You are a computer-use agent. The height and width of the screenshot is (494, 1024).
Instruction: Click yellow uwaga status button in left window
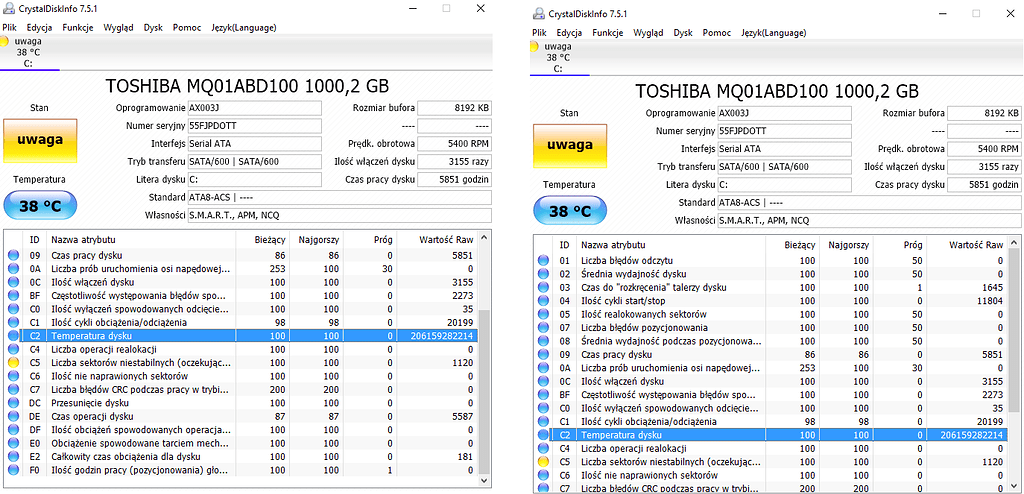40,140
